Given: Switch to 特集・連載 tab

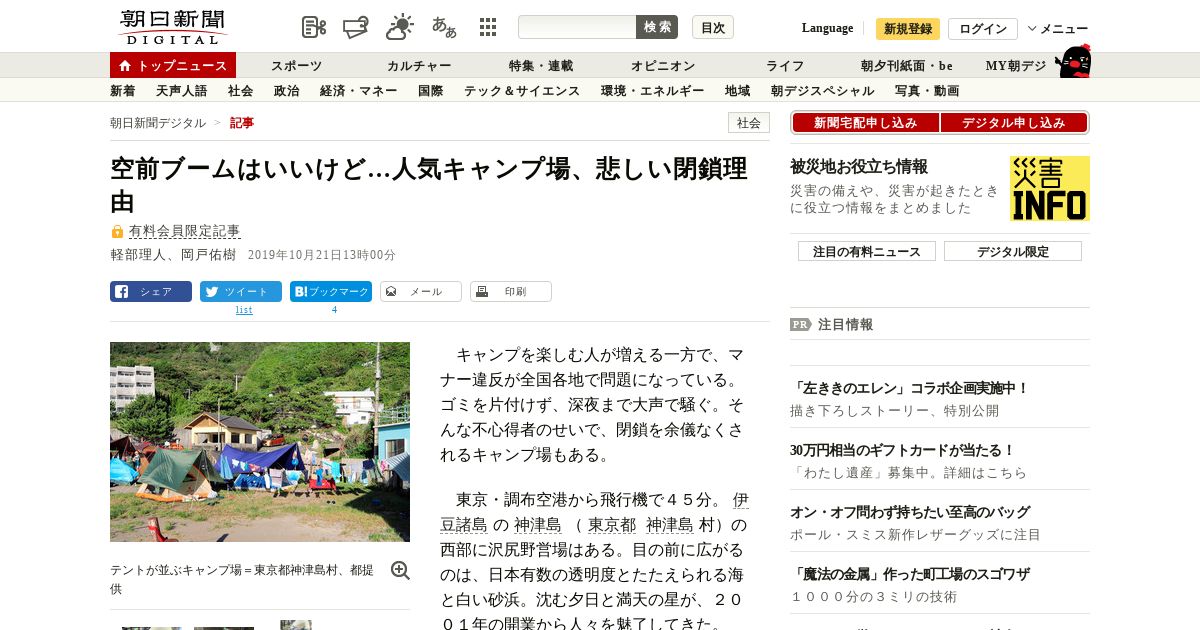Looking at the screenshot, I should (541, 66).
